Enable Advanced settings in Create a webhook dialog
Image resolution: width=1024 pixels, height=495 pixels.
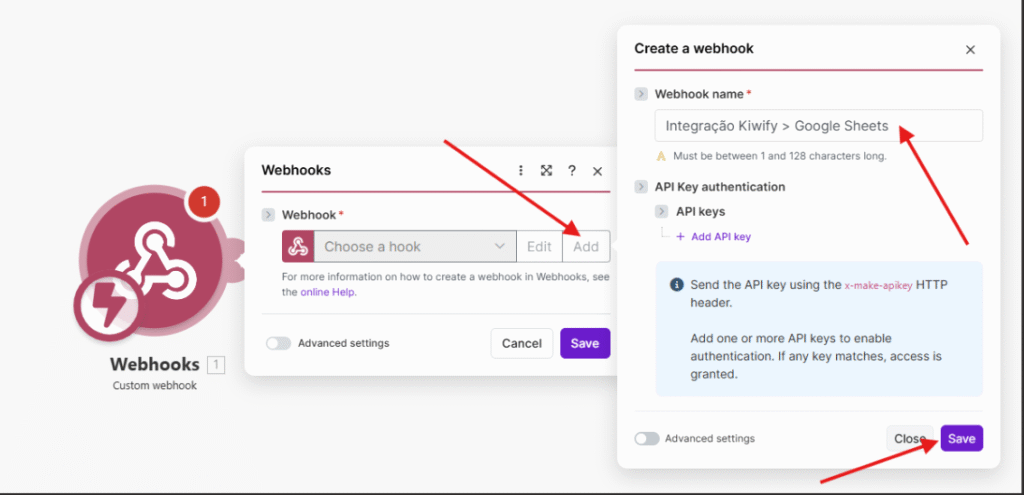click(647, 438)
